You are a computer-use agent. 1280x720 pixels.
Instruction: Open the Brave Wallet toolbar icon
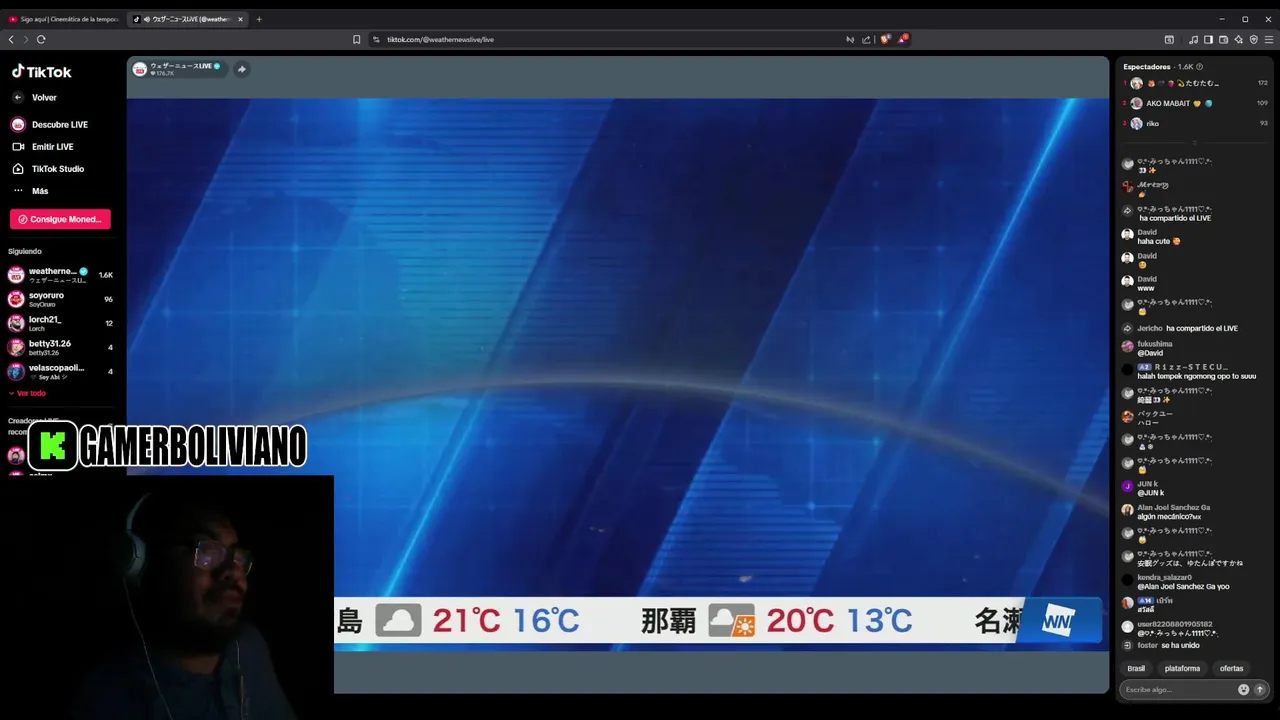pos(1223,39)
